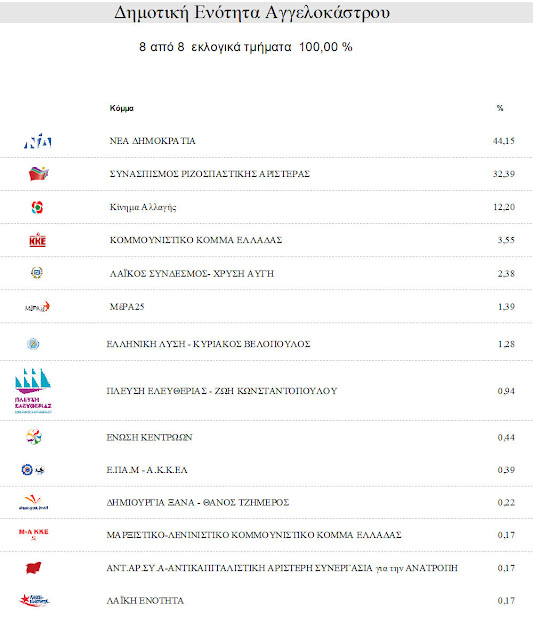Click the Plefsi Eleftherias ship logo
The height and width of the screenshot is (640, 533).
pyautogui.click(x=33, y=391)
